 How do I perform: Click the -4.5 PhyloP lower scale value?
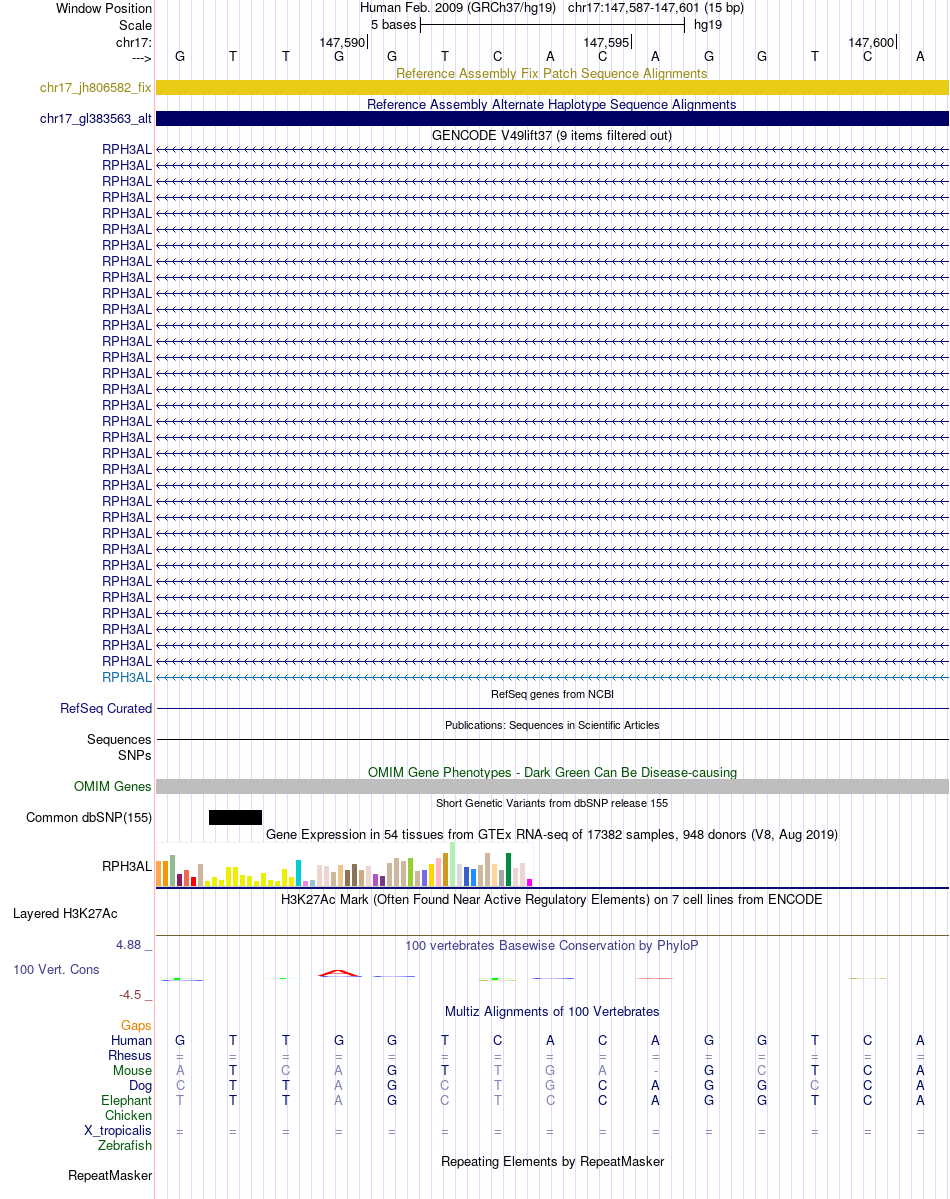pyautogui.click(x=130, y=995)
